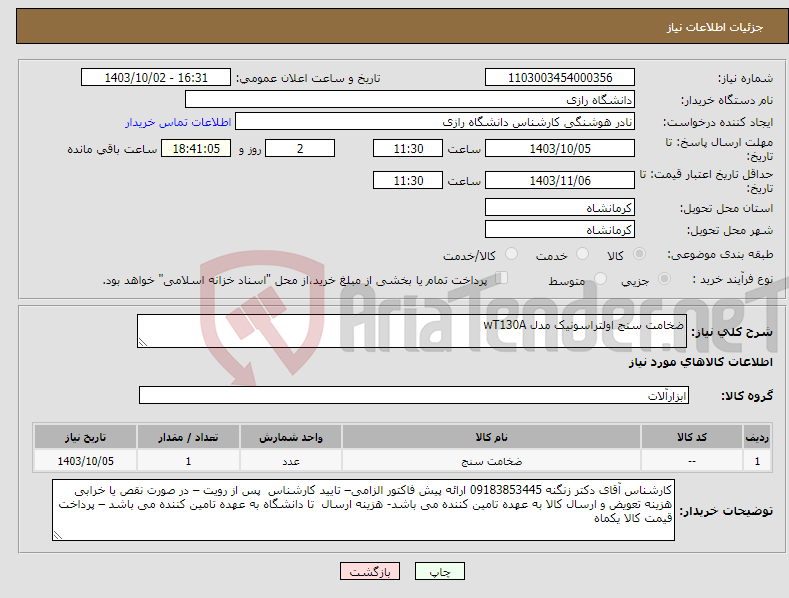Open اطلاعات تماس خریدار link
Screen dimensions: 789x598
coord(178,122)
